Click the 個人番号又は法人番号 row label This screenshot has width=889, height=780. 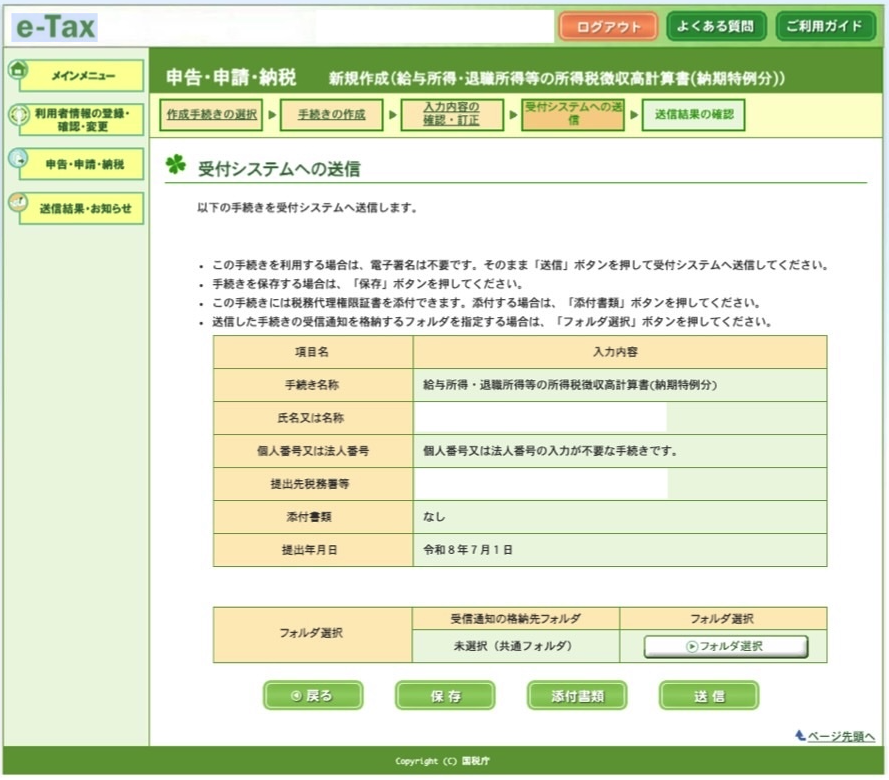point(313,451)
